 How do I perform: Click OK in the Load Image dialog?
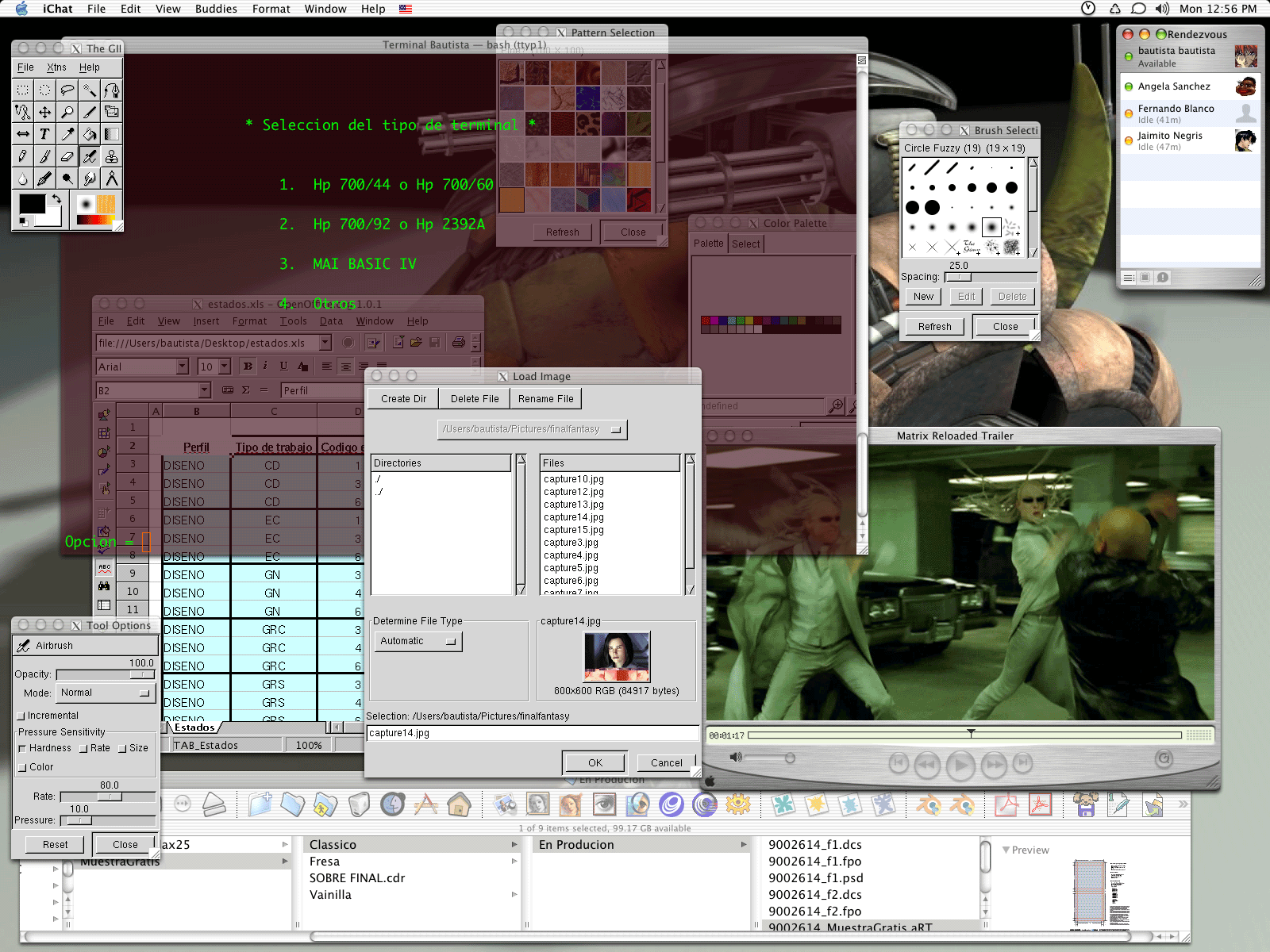[x=595, y=762]
